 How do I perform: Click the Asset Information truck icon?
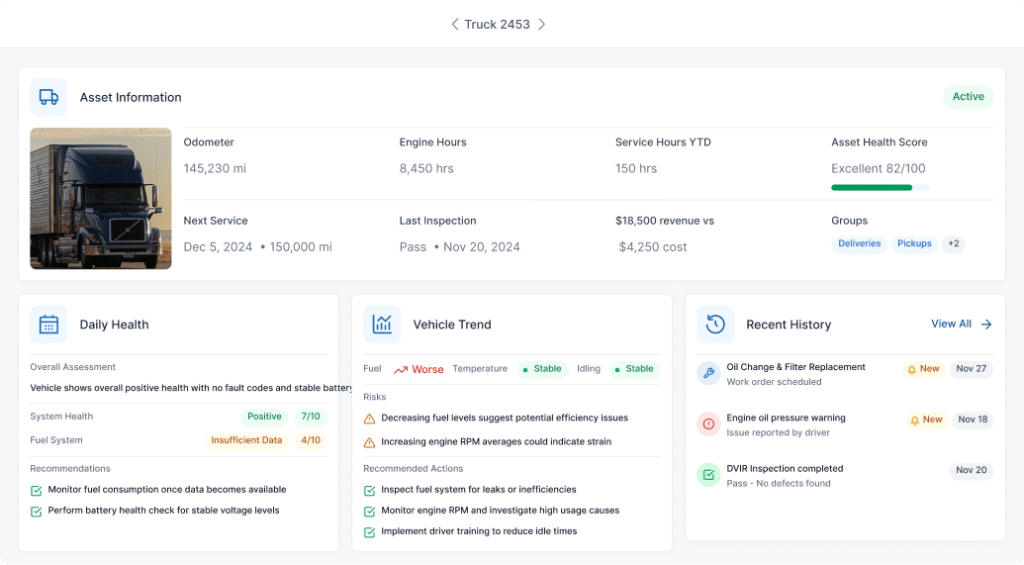49,97
